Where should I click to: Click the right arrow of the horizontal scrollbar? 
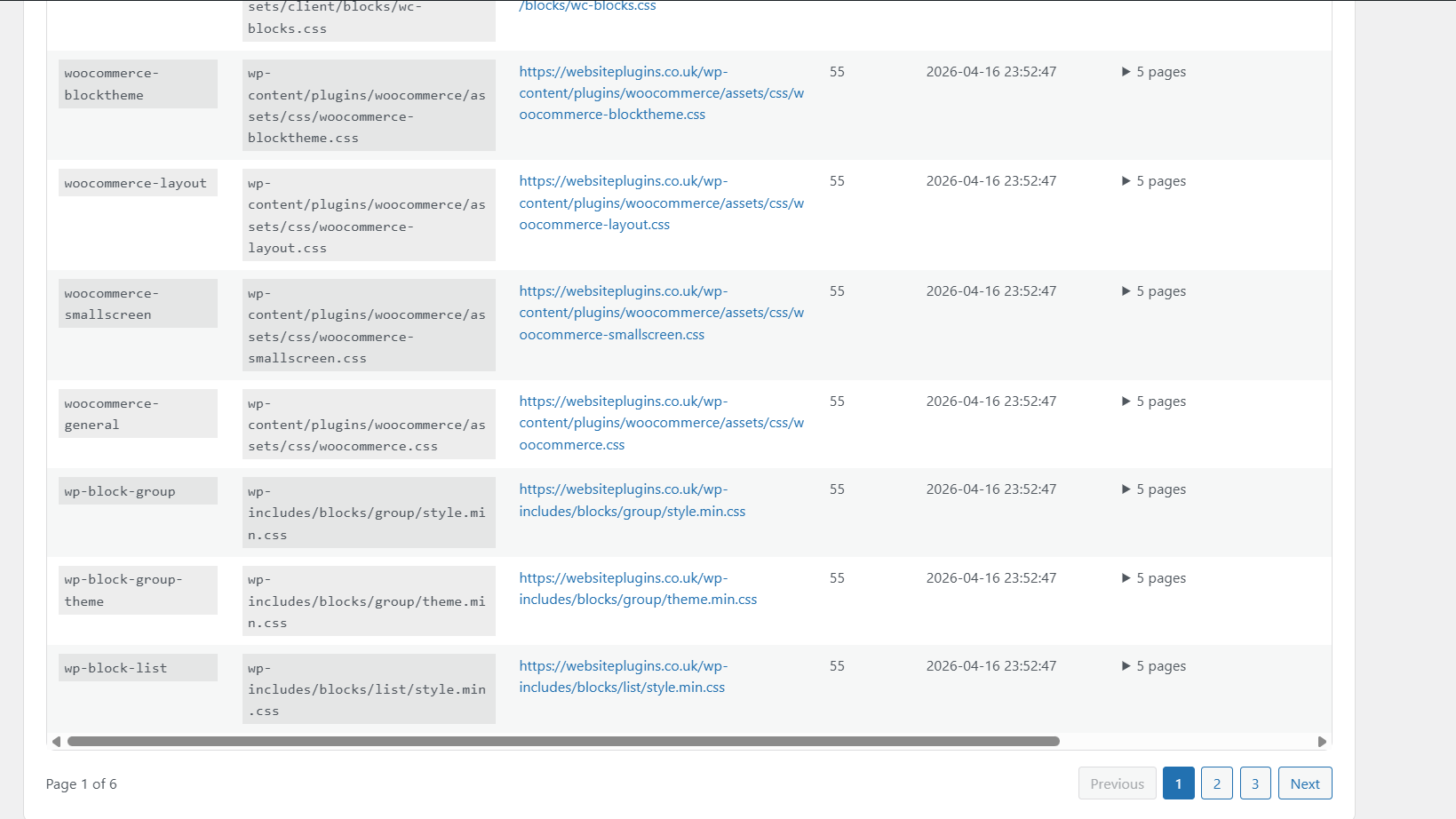pos(1323,740)
